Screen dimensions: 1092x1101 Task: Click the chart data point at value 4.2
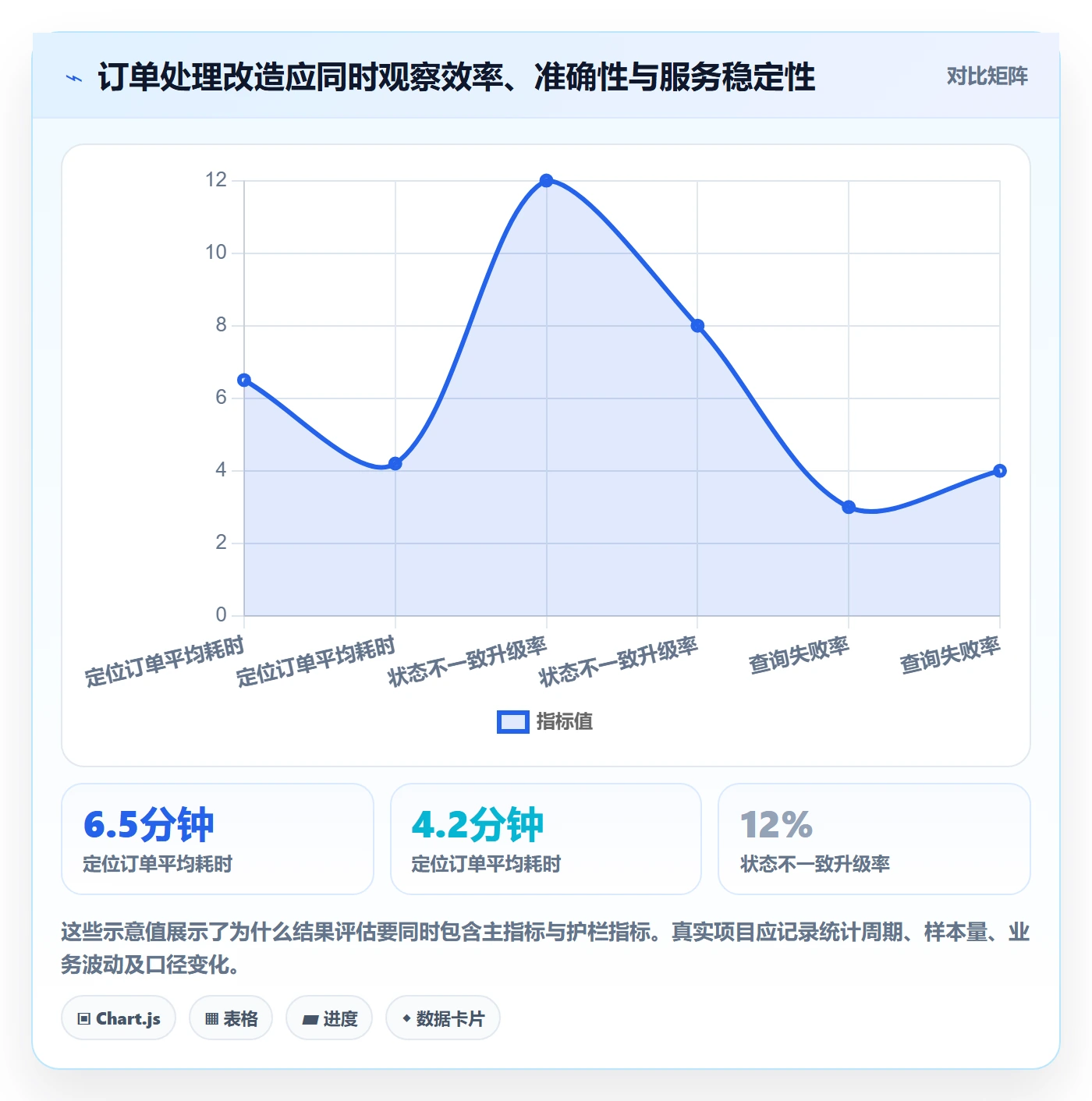(395, 463)
